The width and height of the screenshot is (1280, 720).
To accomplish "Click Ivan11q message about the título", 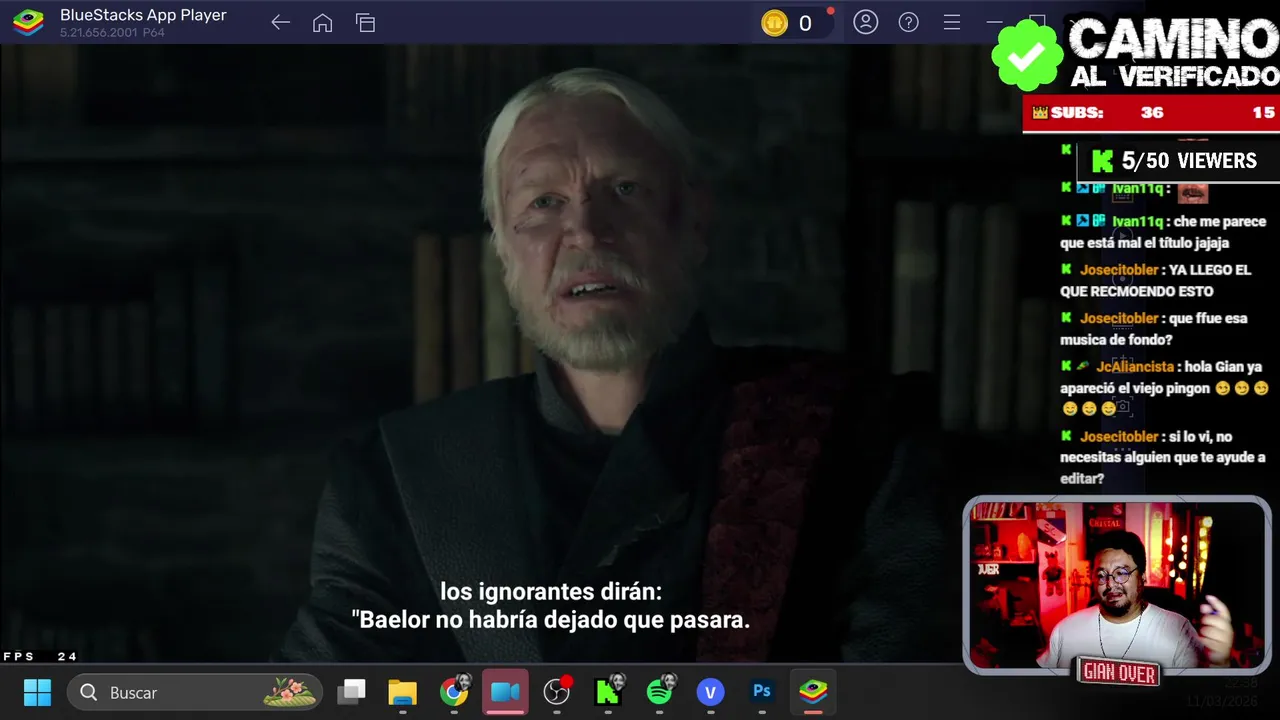I will click(1163, 232).
